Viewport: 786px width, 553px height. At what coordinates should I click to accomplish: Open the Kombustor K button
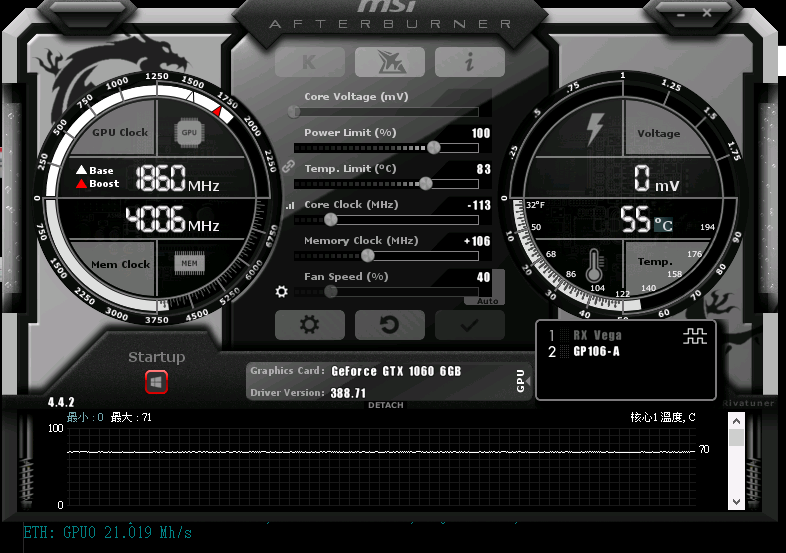tap(310, 62)
